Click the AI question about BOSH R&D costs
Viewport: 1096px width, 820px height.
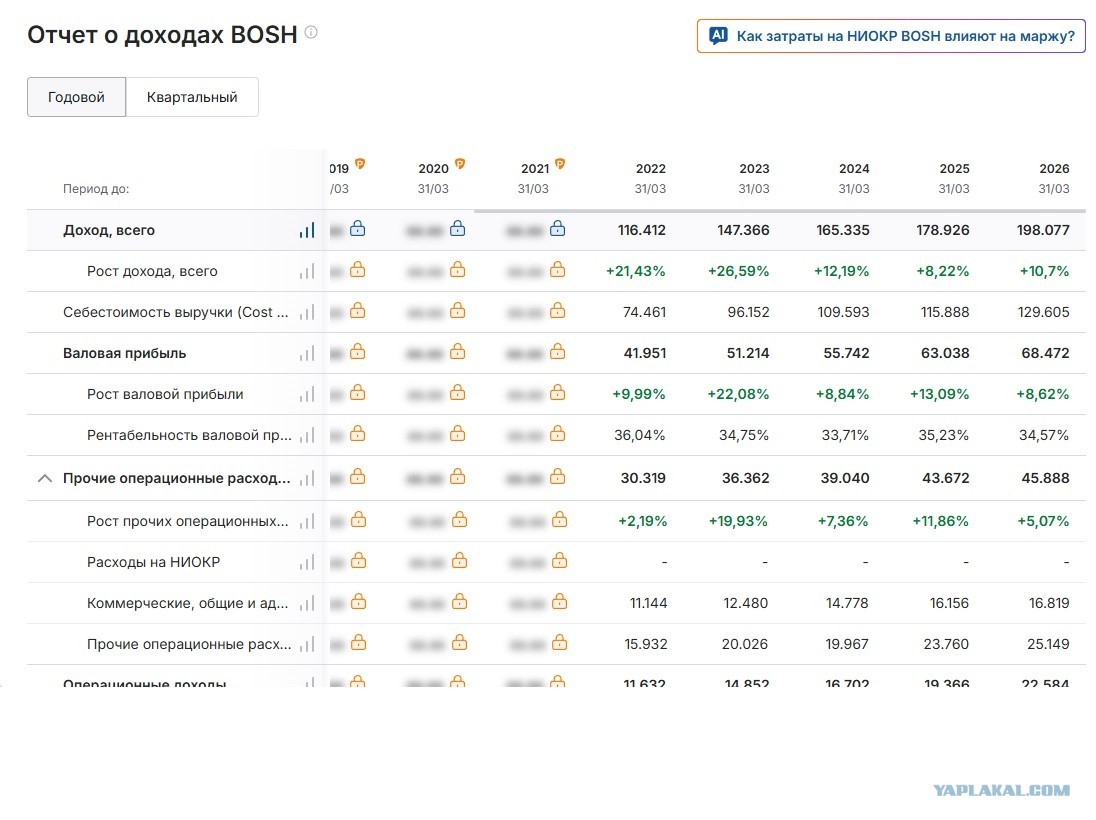[x=891, y=36]
